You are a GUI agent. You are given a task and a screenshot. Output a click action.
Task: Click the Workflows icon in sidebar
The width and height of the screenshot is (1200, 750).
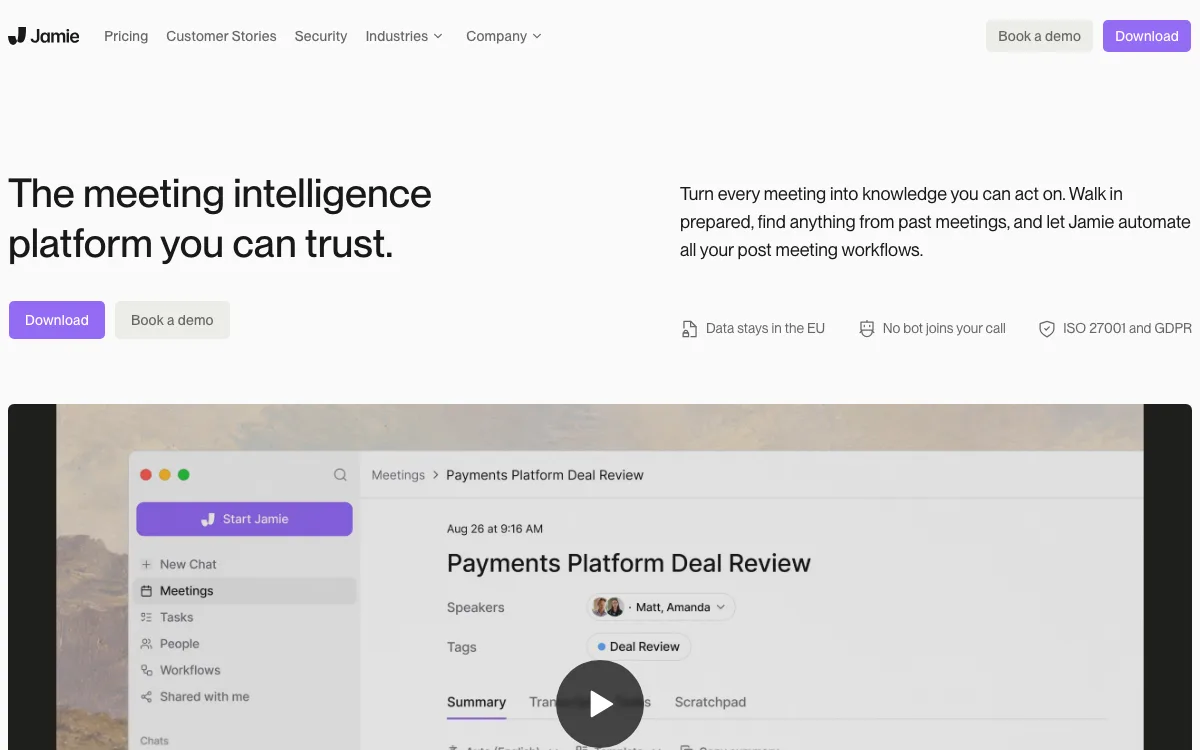pos(146,671)
